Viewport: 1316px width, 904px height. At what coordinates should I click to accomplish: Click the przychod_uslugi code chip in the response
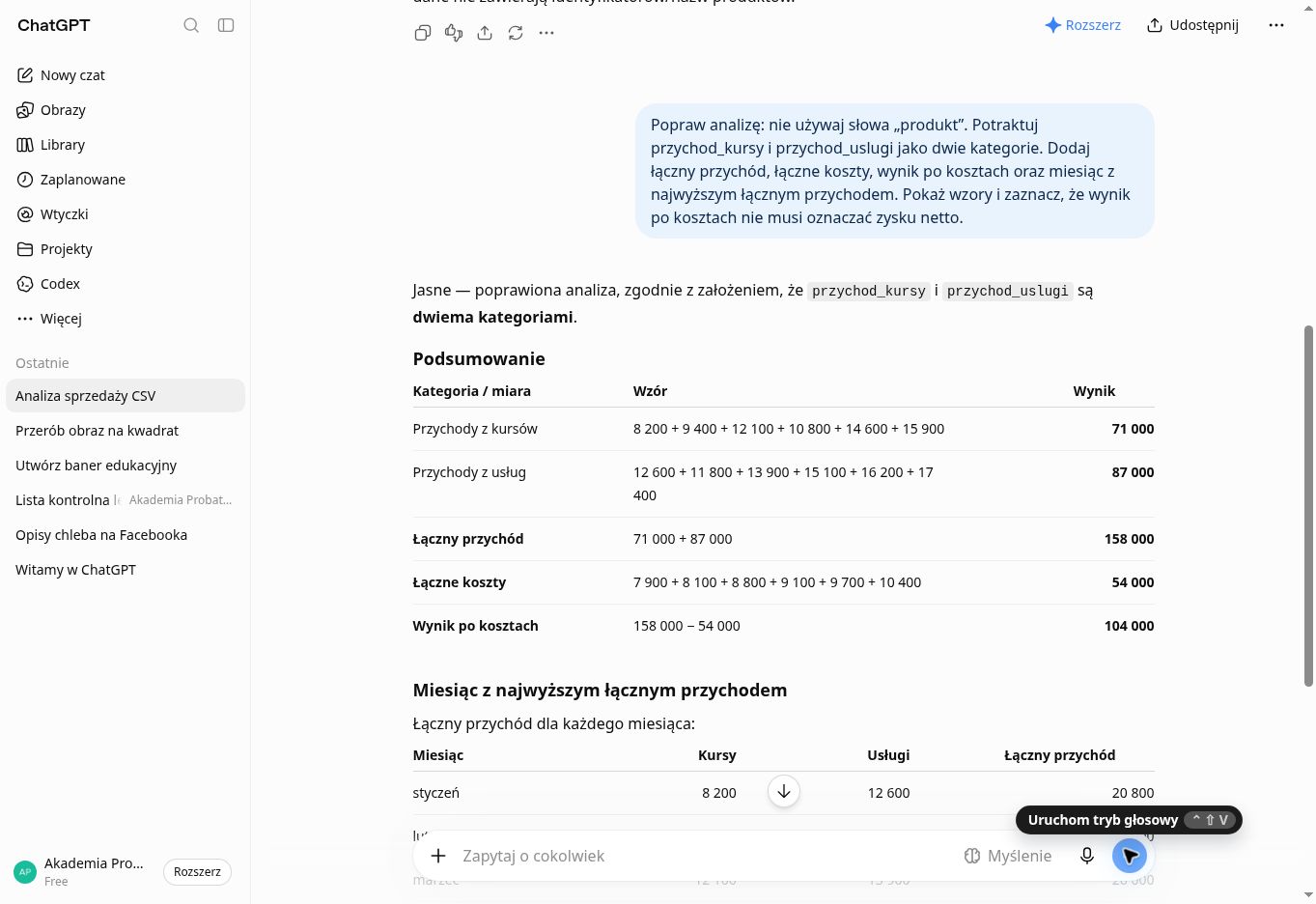[x=1007, y=291]
